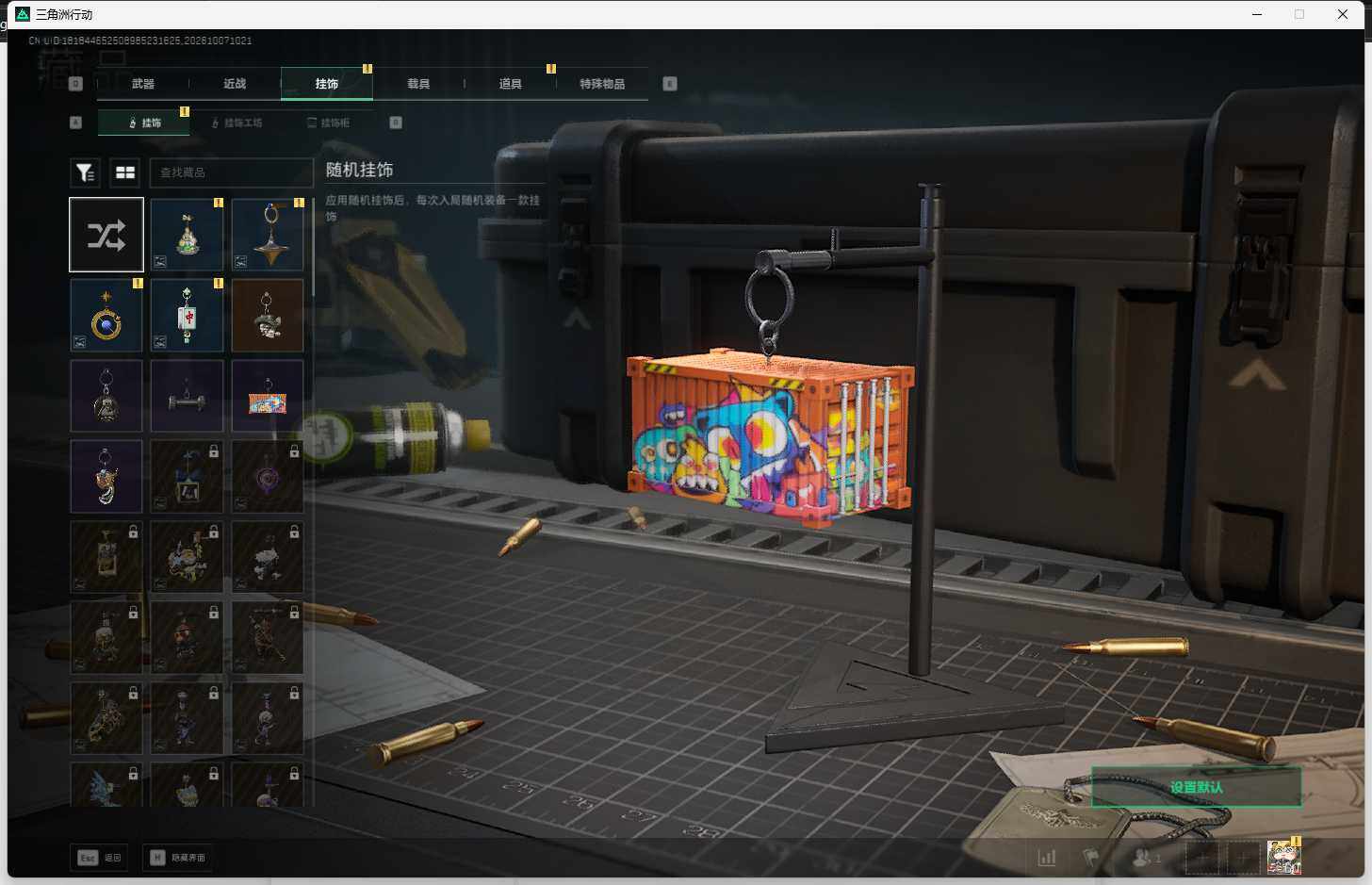Open the 特殊物品 tab
The height and width of the screenshot is (885, 1372).
(602, 84)
